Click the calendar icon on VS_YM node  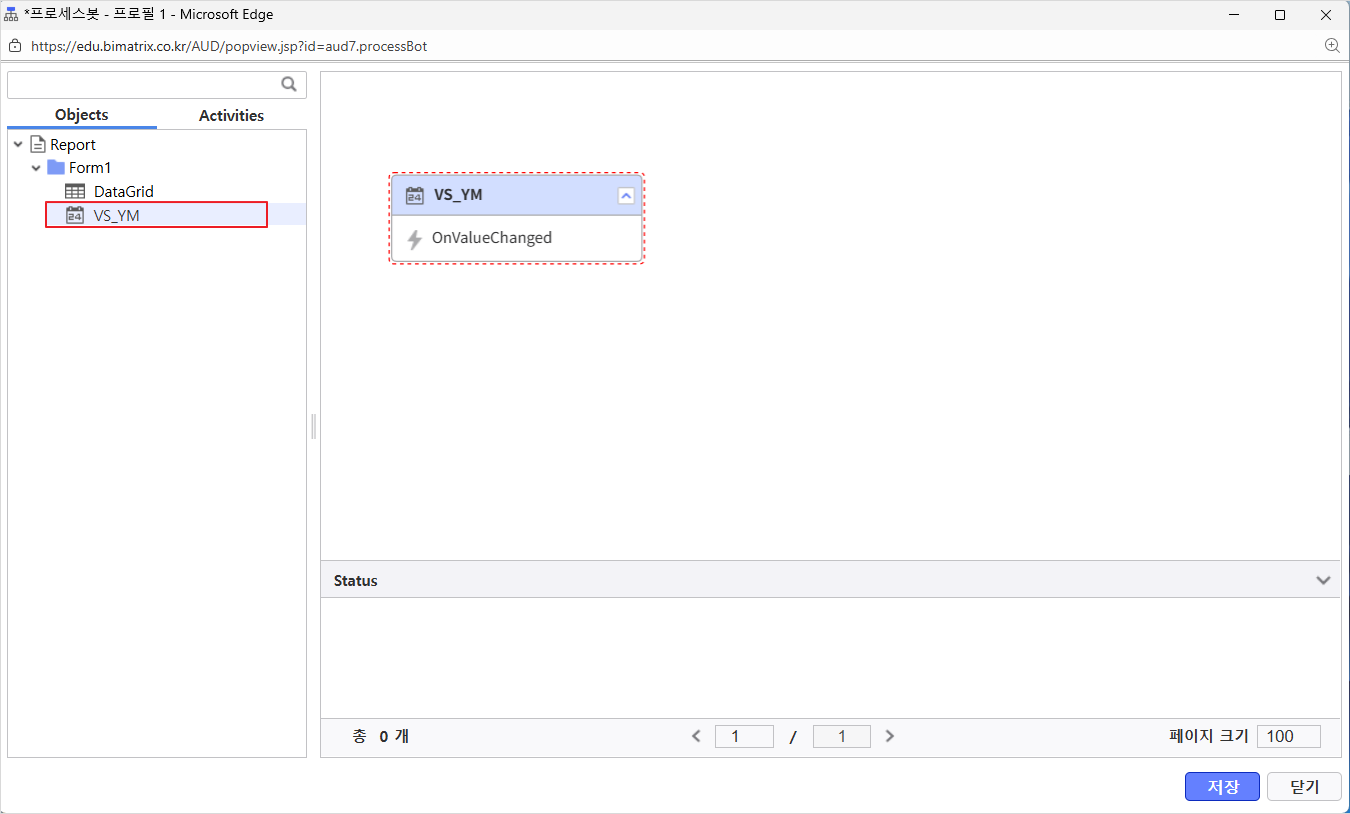pos(414,195)
